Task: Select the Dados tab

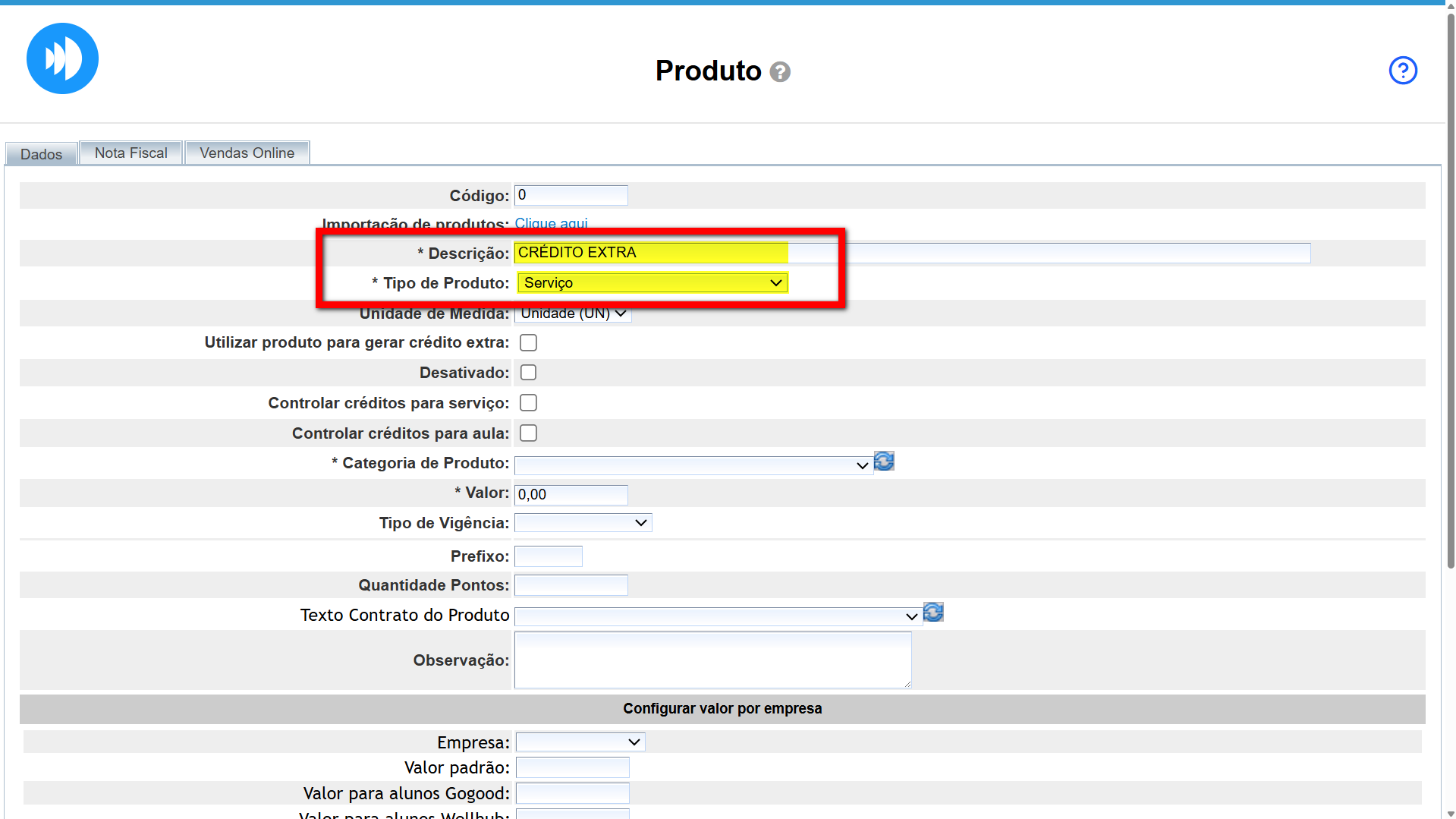Action: [41, 154]
